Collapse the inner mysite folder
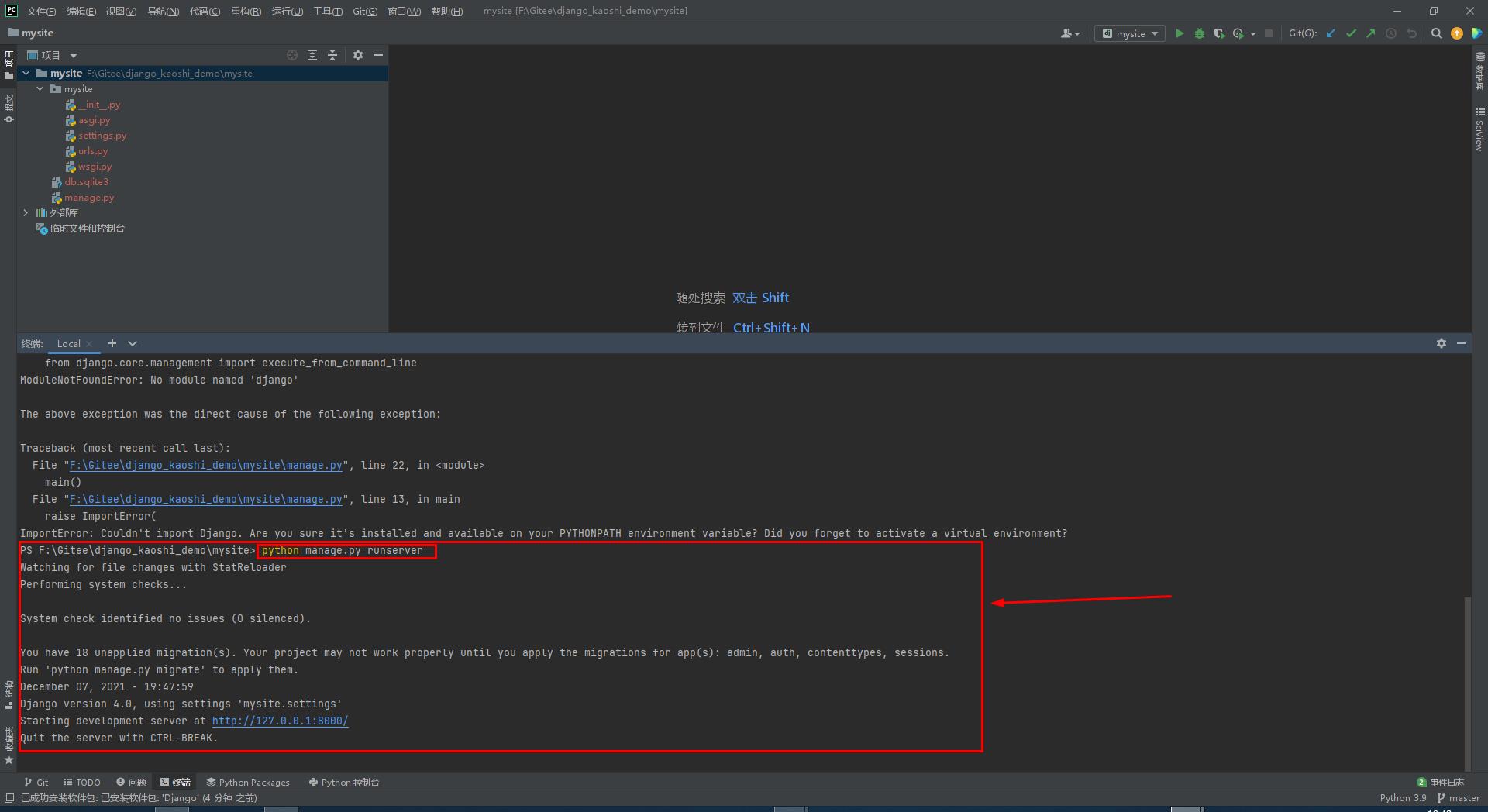The image size is (1488, 812). [x=40, y=88]
